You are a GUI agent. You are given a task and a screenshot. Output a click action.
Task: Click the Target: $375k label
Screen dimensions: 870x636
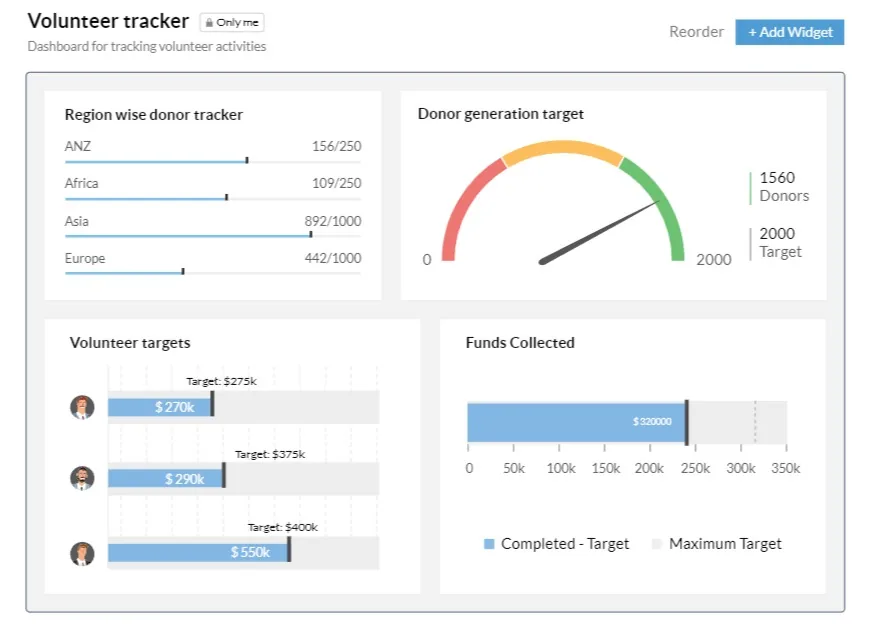270,455
